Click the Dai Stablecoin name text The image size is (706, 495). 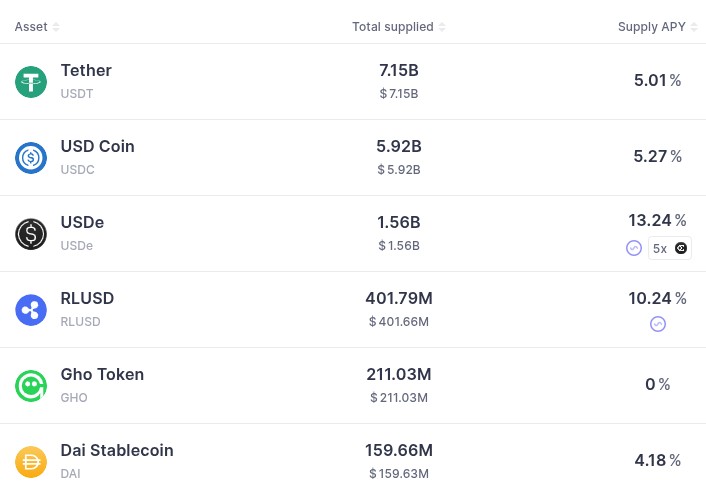[117, 450]
